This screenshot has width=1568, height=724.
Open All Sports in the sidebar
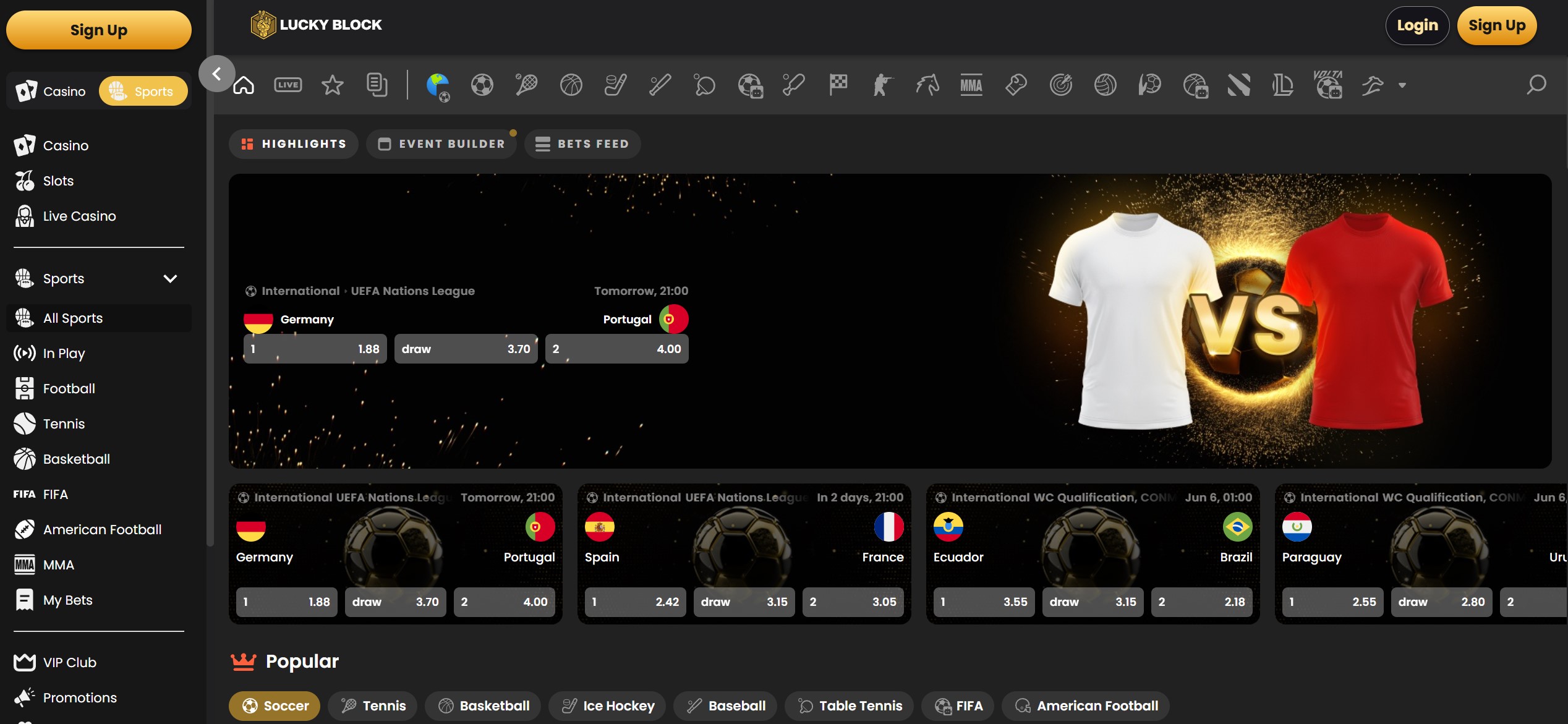[99, 318]
